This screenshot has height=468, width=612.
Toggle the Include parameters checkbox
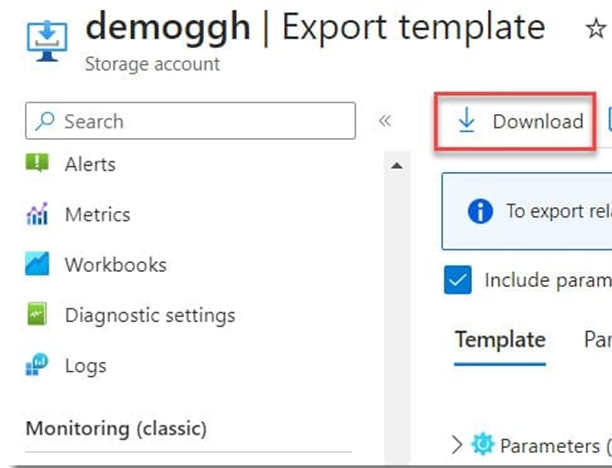click(457, 280)
